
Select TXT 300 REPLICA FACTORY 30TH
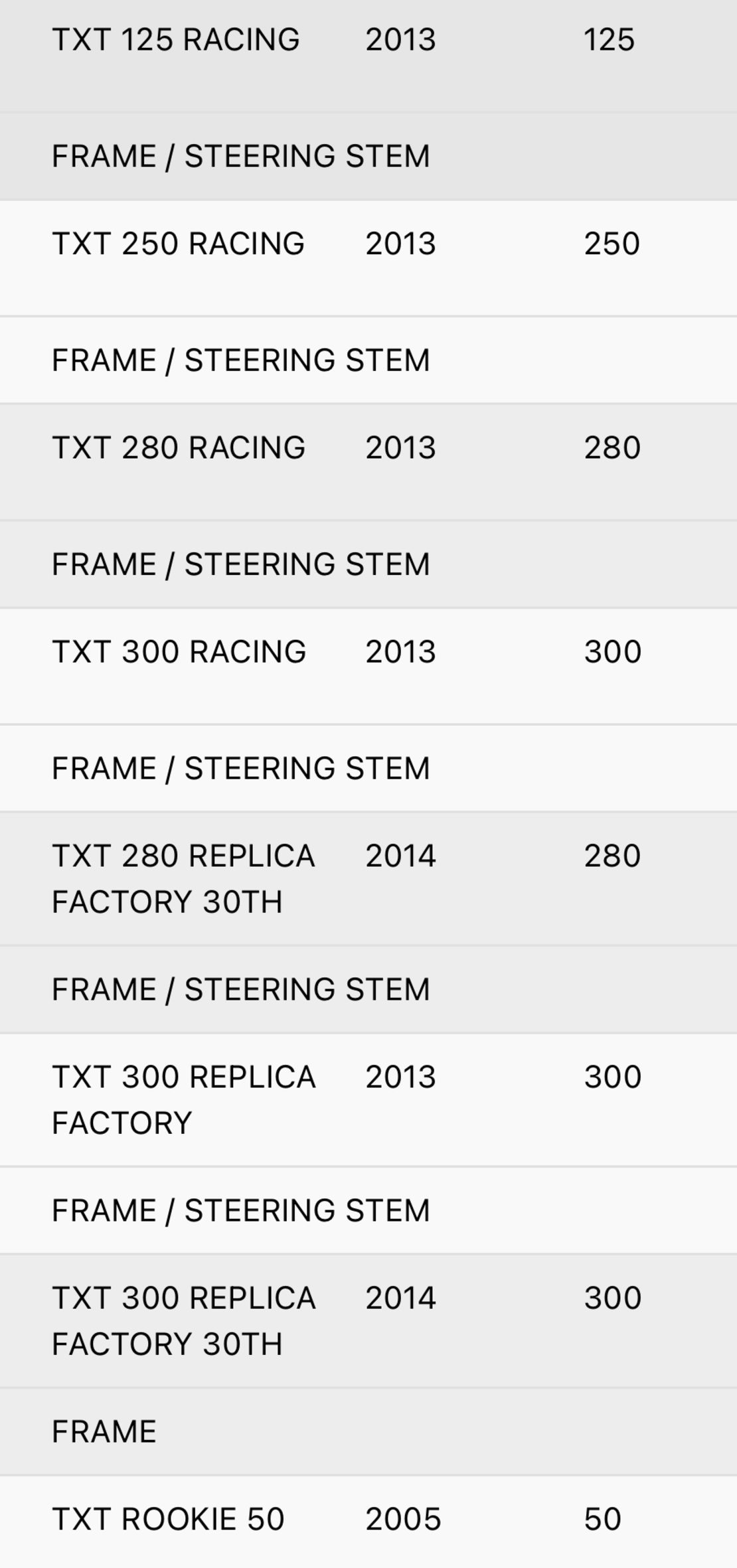coord(368,1320)
